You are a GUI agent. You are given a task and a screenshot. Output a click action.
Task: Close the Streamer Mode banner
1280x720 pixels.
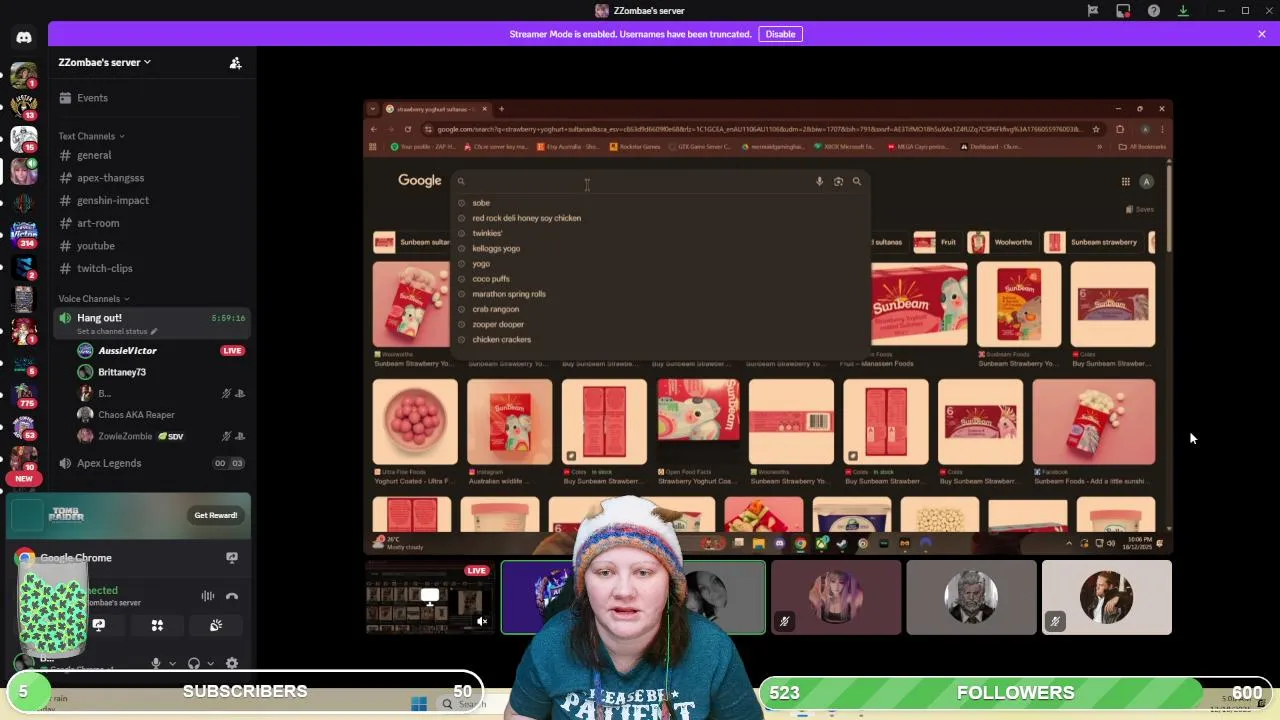(x=1262, y=34)
